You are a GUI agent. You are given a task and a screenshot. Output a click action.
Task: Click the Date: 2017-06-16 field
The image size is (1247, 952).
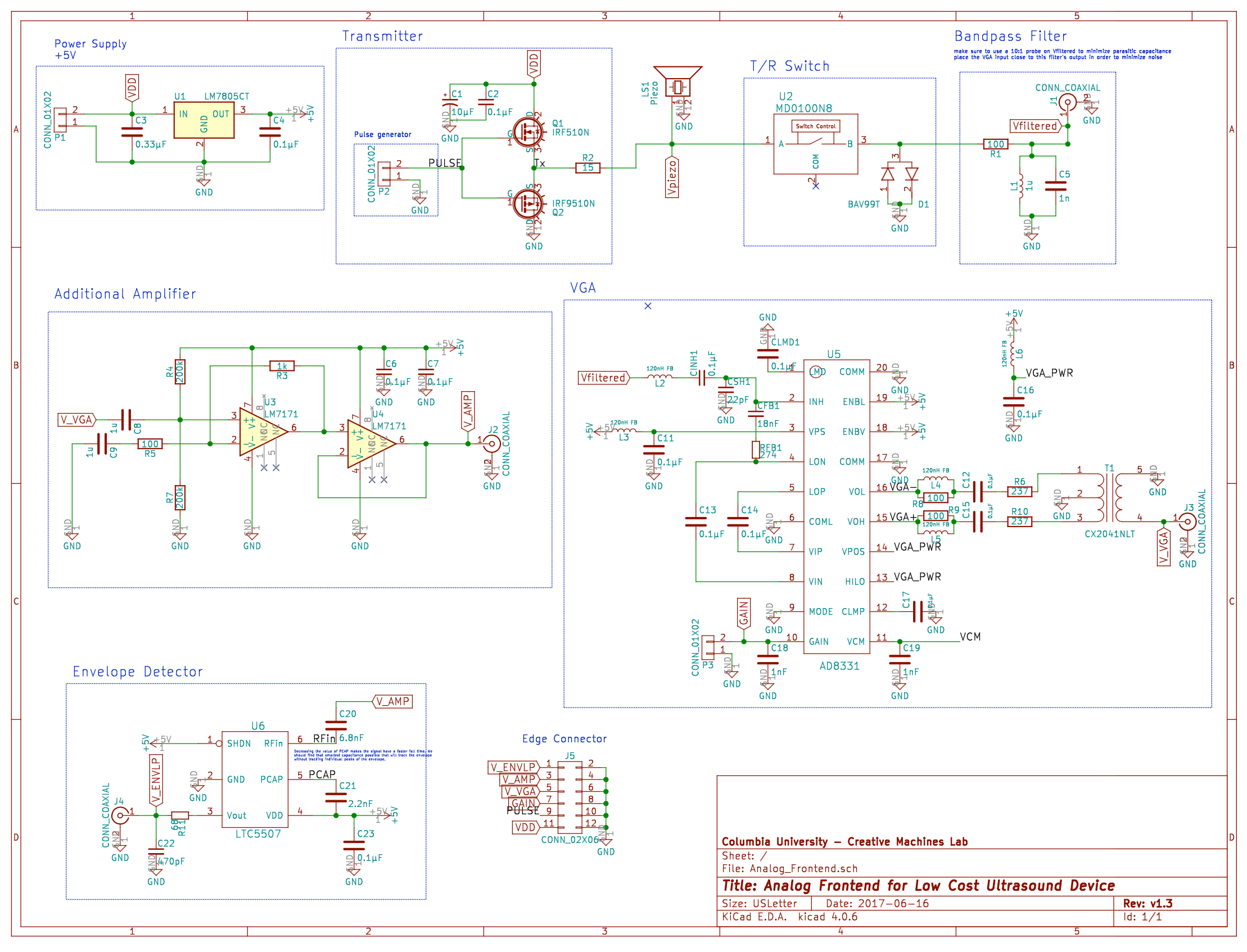(x=877, y=903)
